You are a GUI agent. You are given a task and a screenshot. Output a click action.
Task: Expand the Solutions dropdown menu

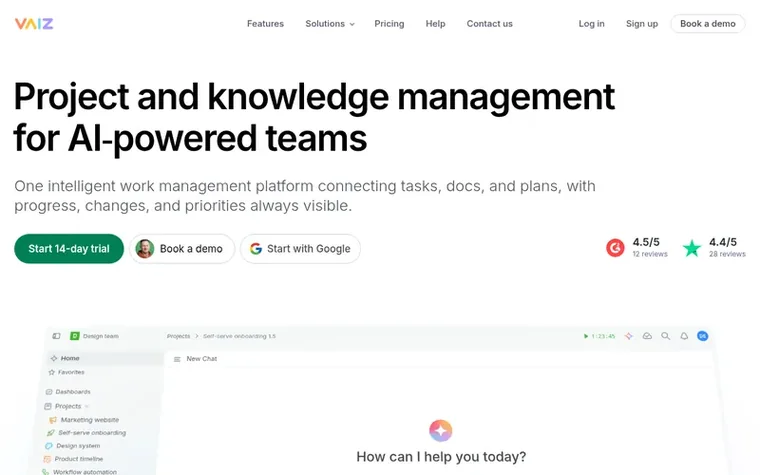click(330, 24)
